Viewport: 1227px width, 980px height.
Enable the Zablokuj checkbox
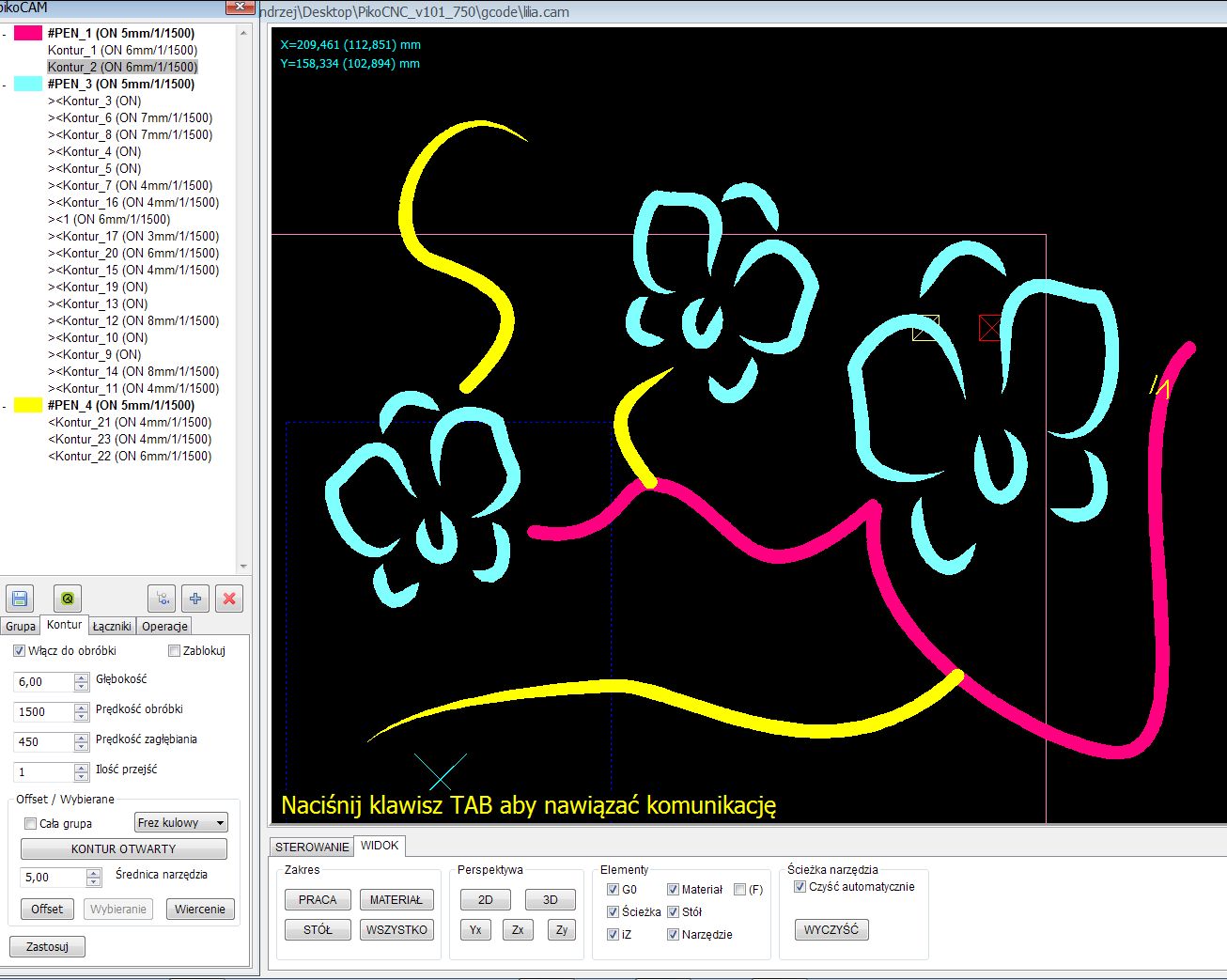pyautogui.click(x=174, y=650)
